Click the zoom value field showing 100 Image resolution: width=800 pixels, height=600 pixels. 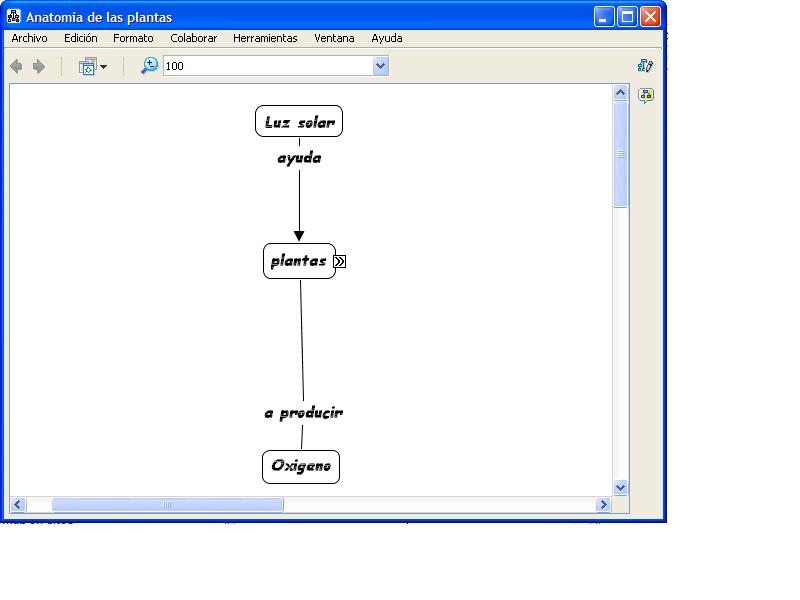[x=268, y=66]
